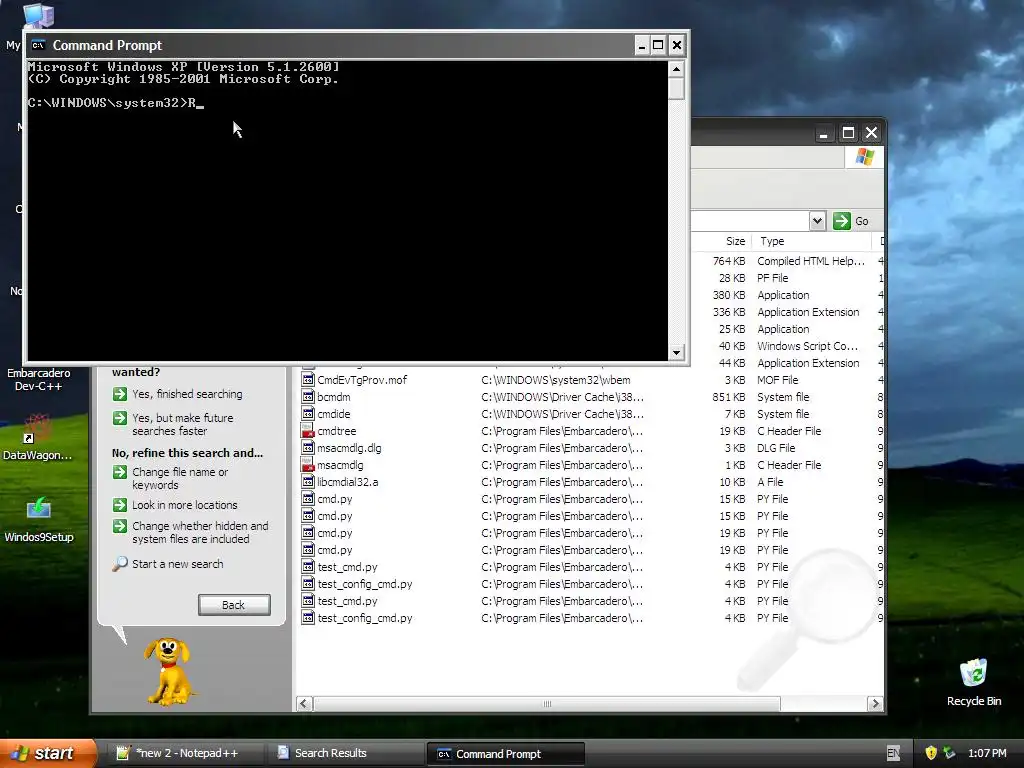The image size is (1024, 768).
Task: Click the 'Windows Script Co...' type cell
Action: coord(807,346)
